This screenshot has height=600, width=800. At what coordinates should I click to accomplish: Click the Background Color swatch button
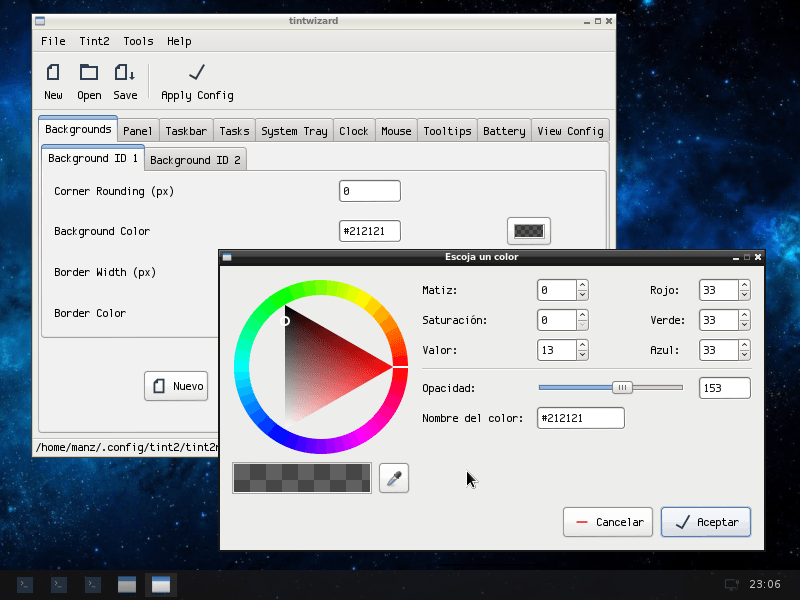(x=529, y=231)
